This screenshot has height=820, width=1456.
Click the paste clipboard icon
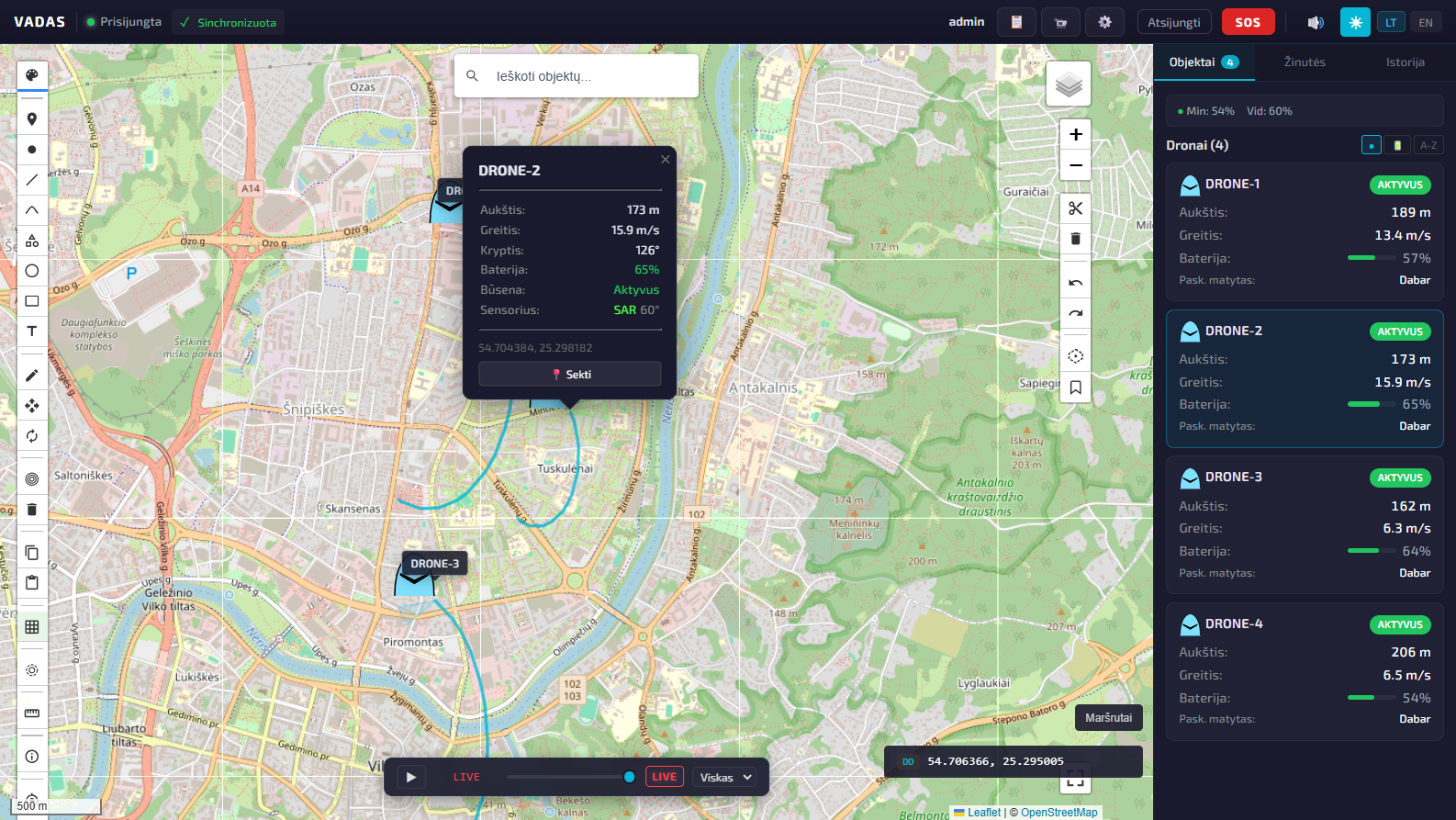(32, 583)
